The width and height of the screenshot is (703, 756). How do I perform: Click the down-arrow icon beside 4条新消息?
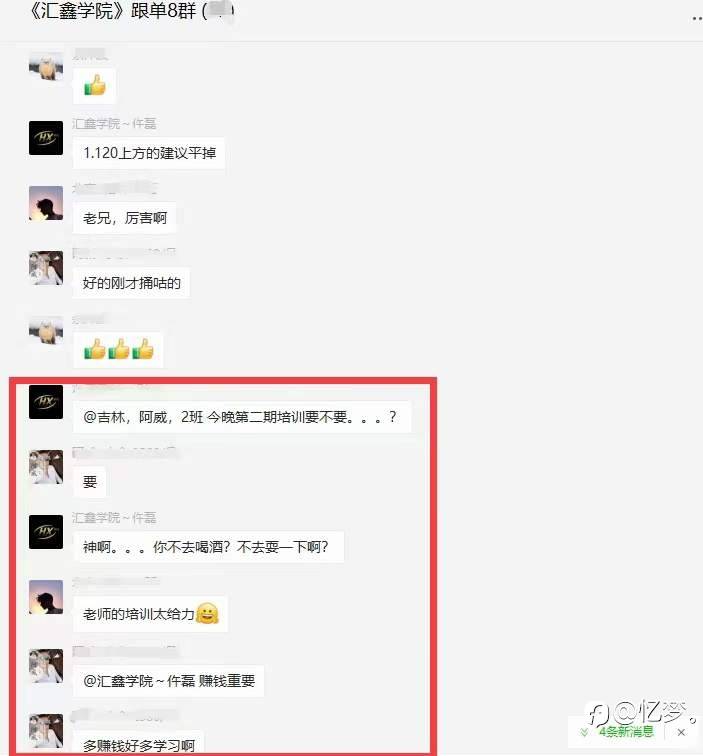pyautogui.click(x=584, y=732)
